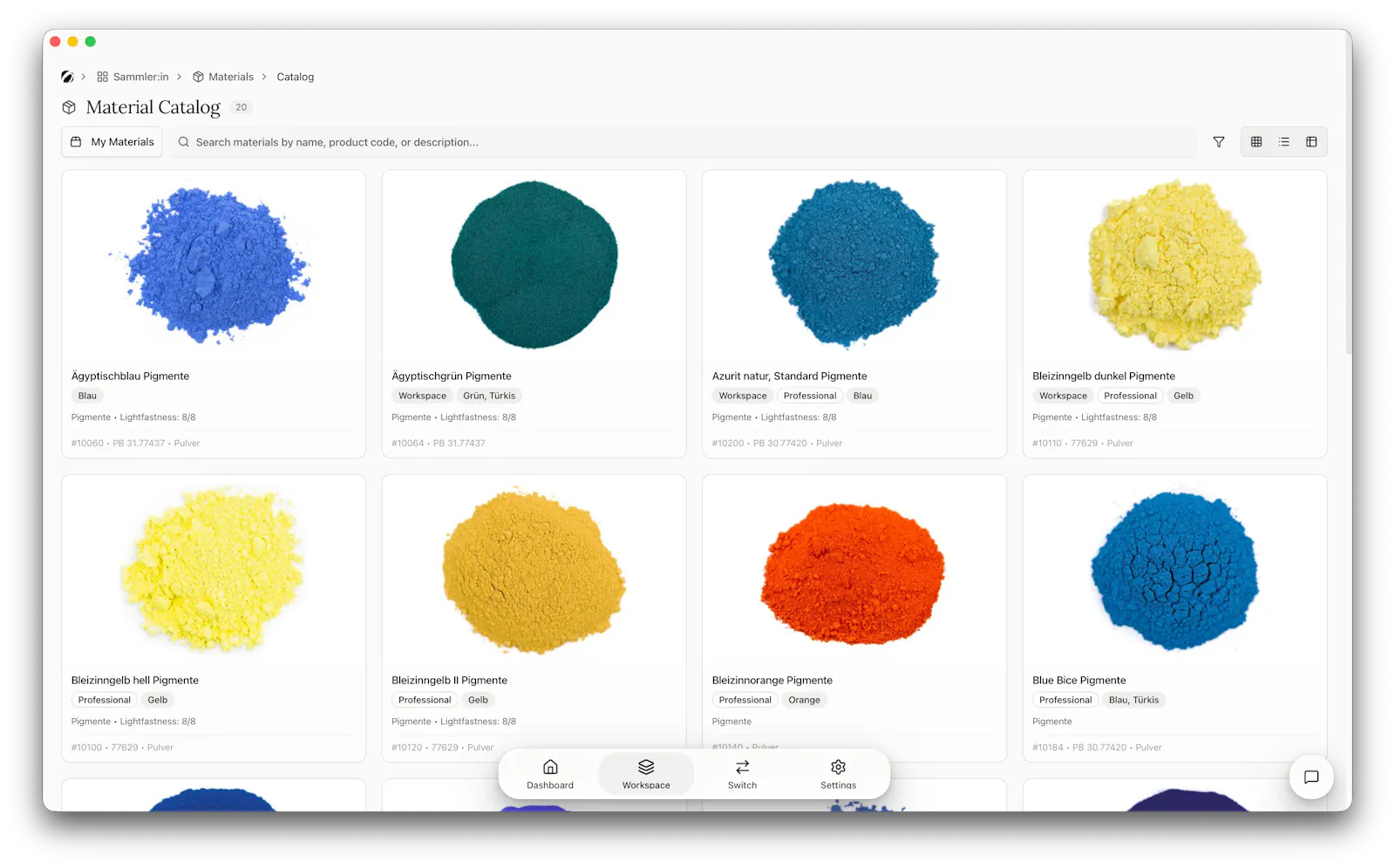Click the Grün, Türkis tag
The image size is (1395, 868).
click(x=489, y=396)
